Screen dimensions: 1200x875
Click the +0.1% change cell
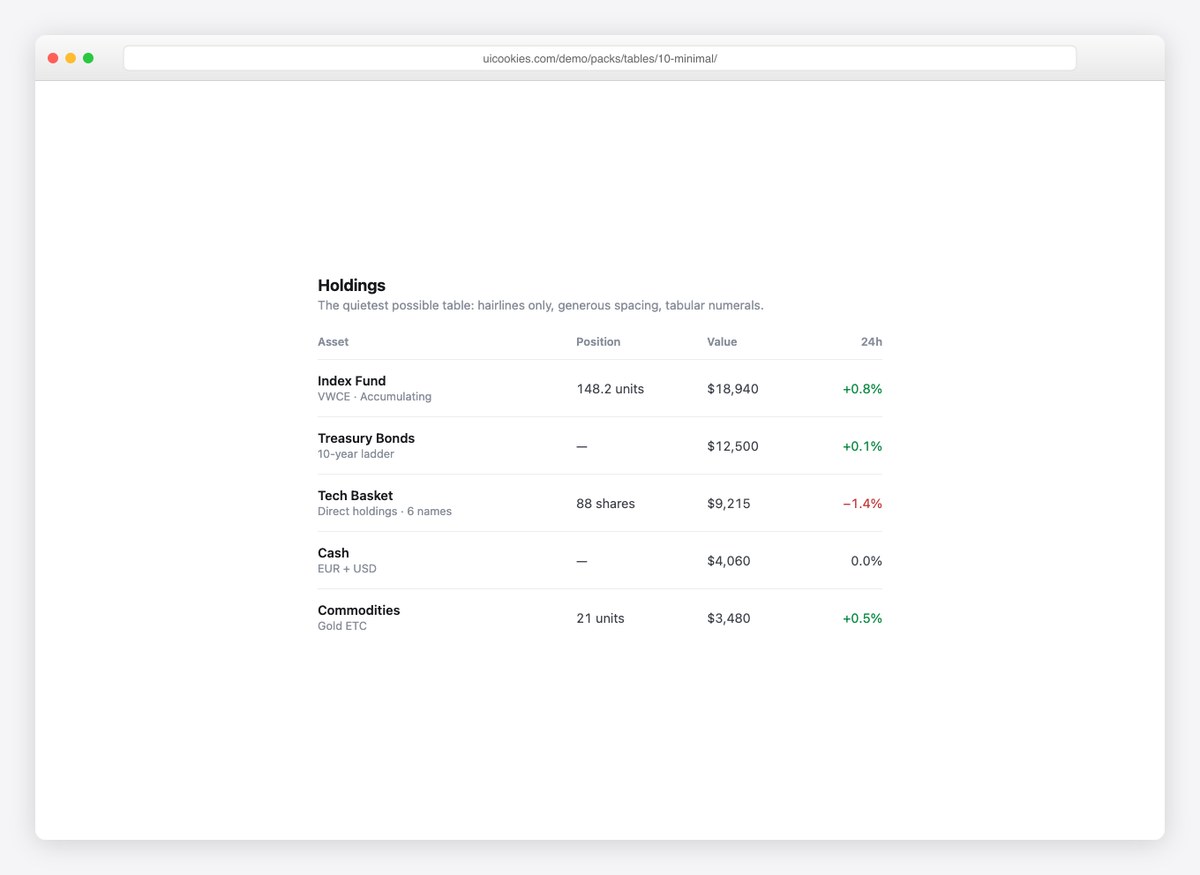coord(862,446)
